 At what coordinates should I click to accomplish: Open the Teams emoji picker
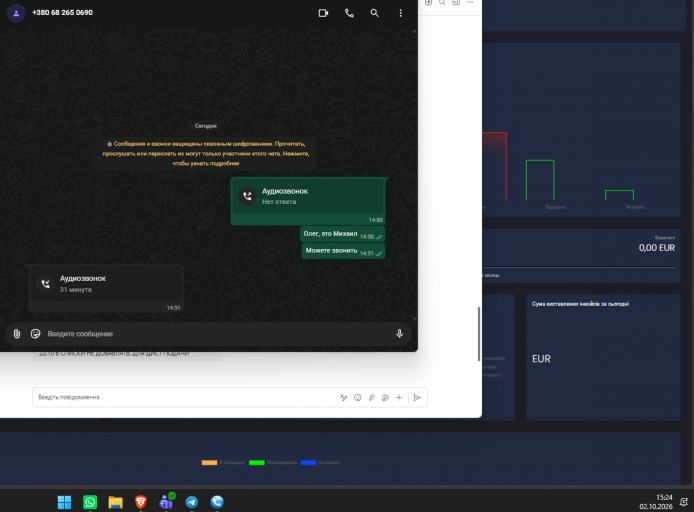[358, 397]
